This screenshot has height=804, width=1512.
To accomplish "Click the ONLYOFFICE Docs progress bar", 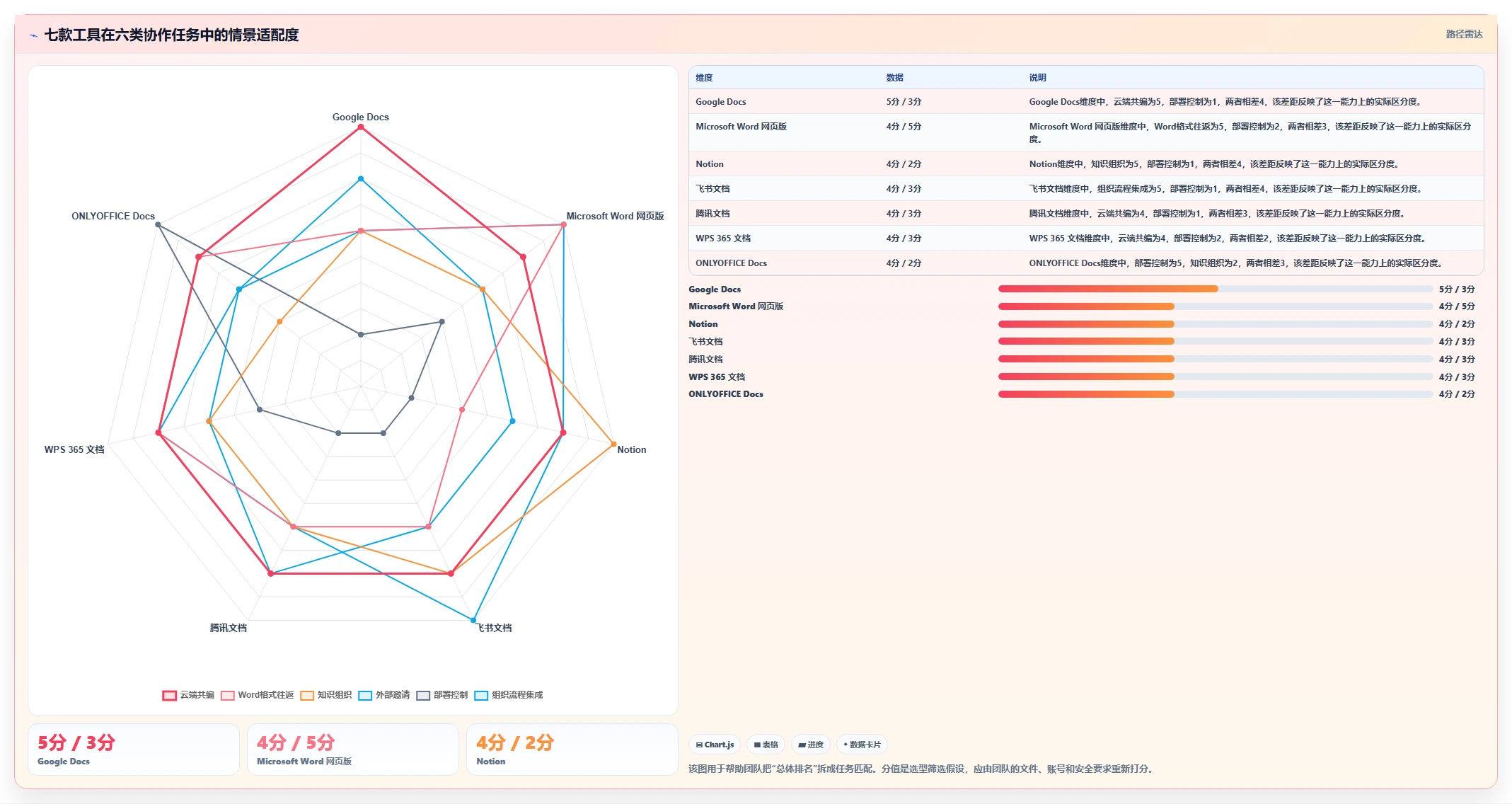I will [x=1216, y=394].
